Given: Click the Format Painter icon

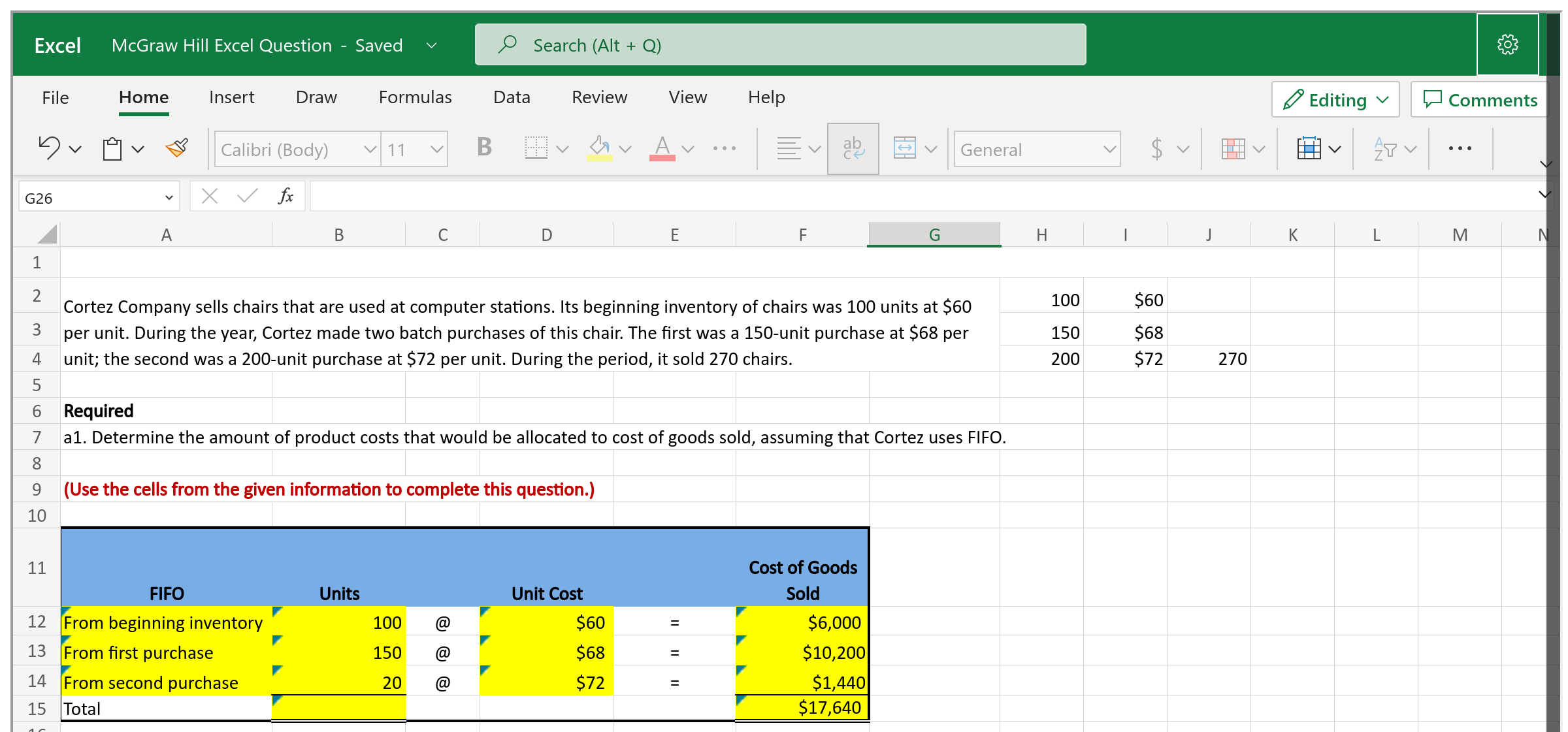Looking at the screenshot, I should [x=176, y=148].
